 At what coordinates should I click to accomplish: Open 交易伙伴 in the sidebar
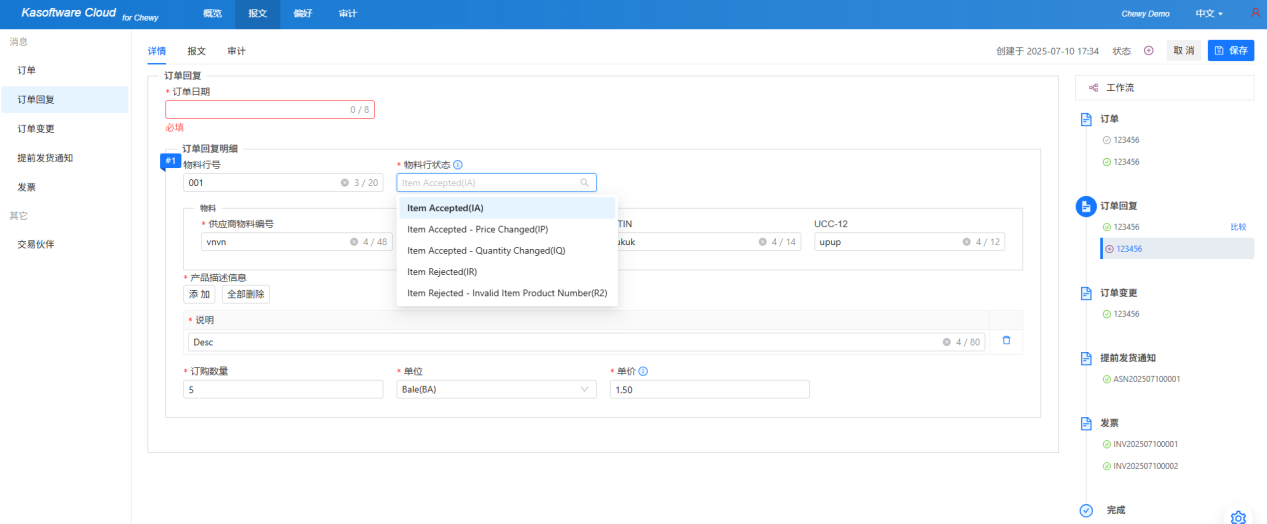36,244
